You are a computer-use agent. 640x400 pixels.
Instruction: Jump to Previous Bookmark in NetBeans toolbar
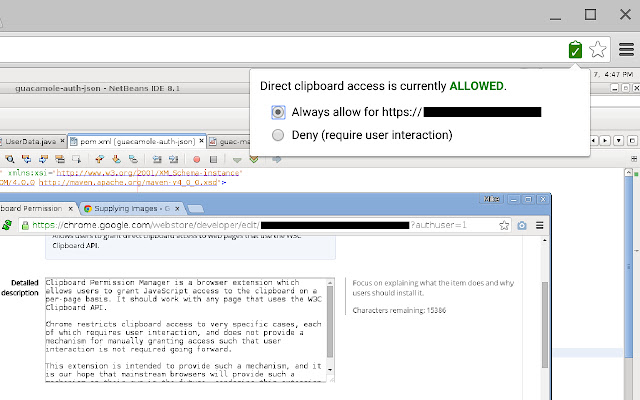tap(99, 159)
